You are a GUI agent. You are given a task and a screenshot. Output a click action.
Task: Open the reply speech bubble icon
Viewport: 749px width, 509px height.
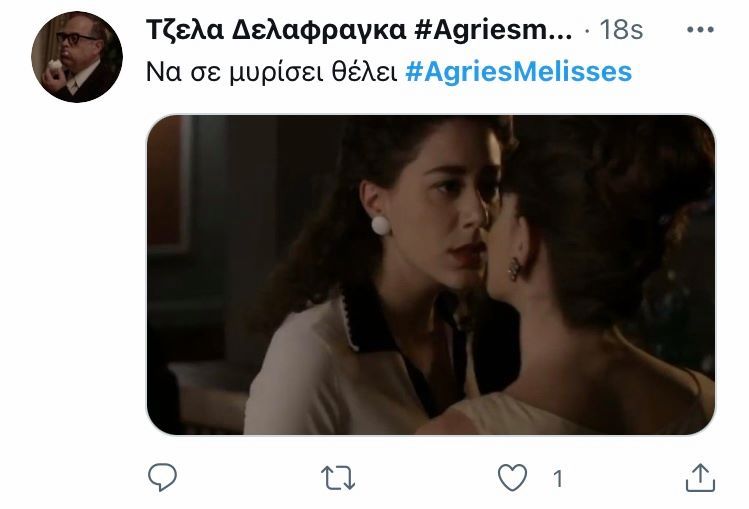(162, 477)
